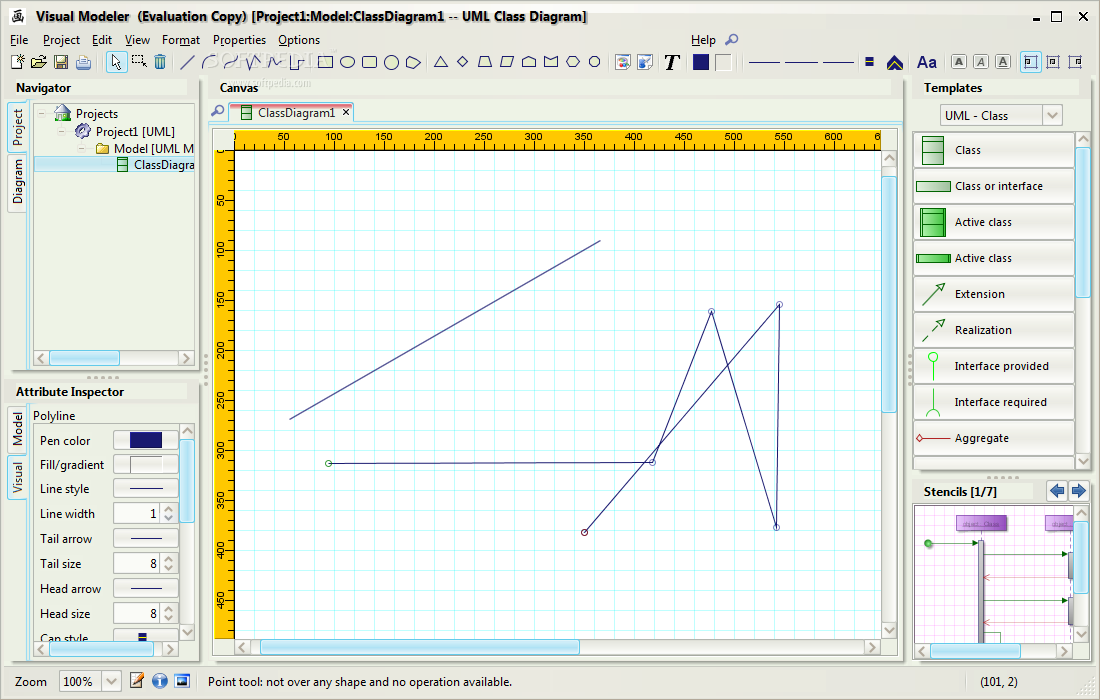Create a new document from toolbar
The height and width of the screenshot is (700, 1100).
tap(18, 62)
